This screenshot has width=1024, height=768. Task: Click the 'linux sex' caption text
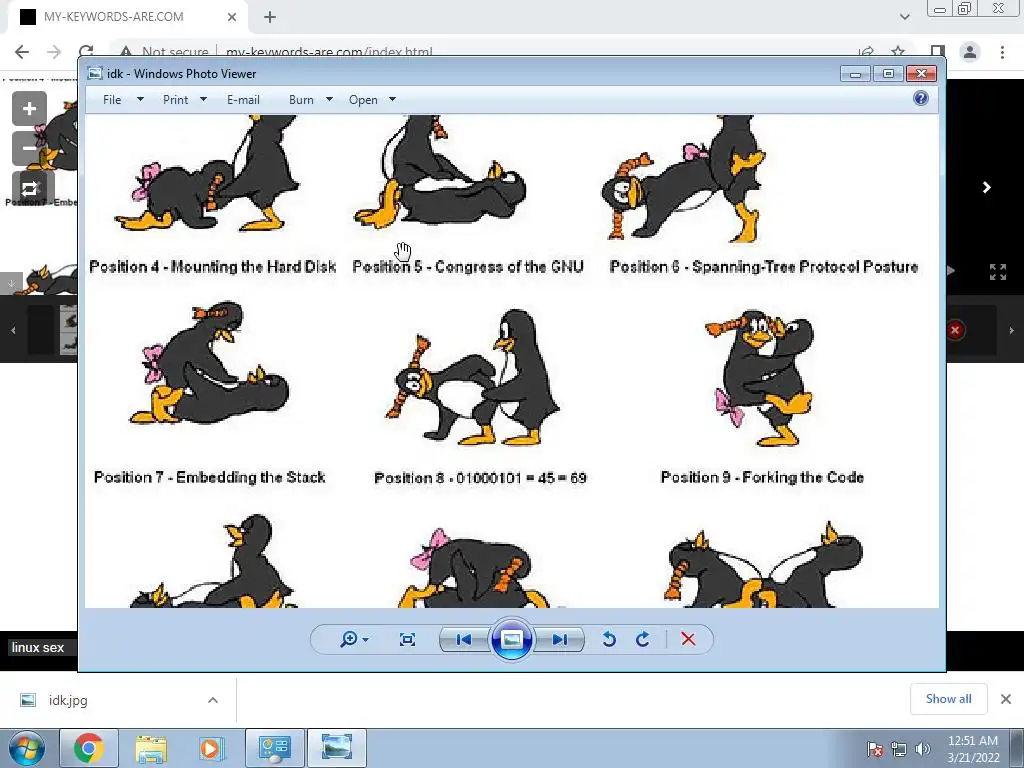38,648
